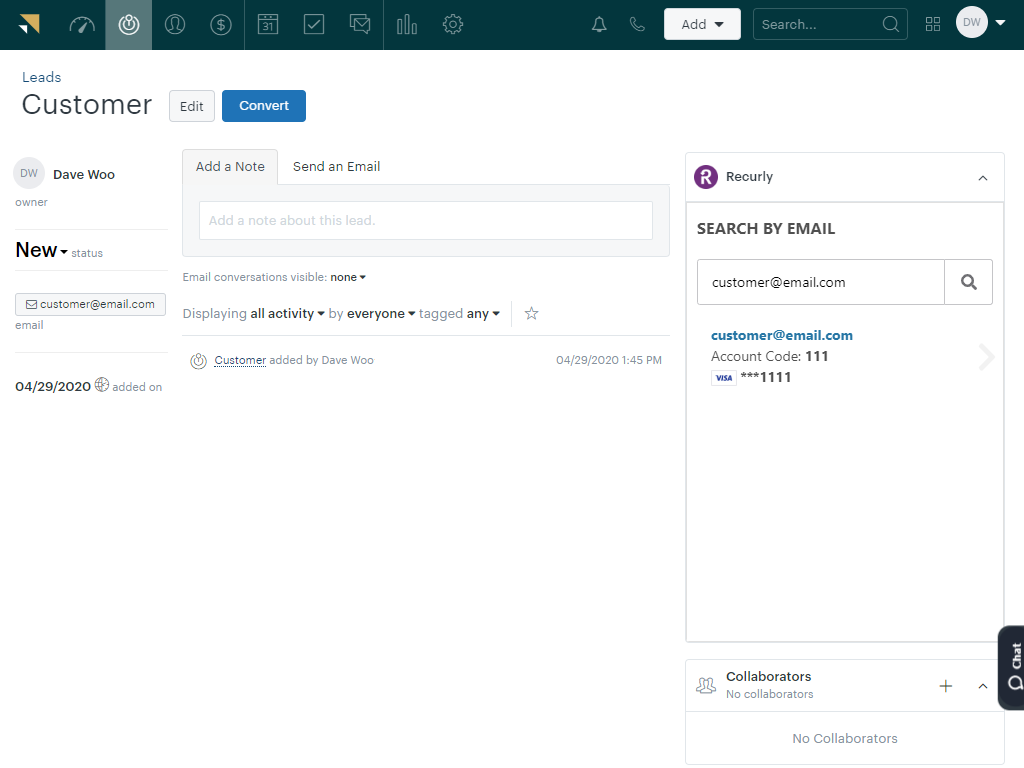Open the Tasks checkmark icon
The image size is (1024, 768).
[x=314, y=25]
